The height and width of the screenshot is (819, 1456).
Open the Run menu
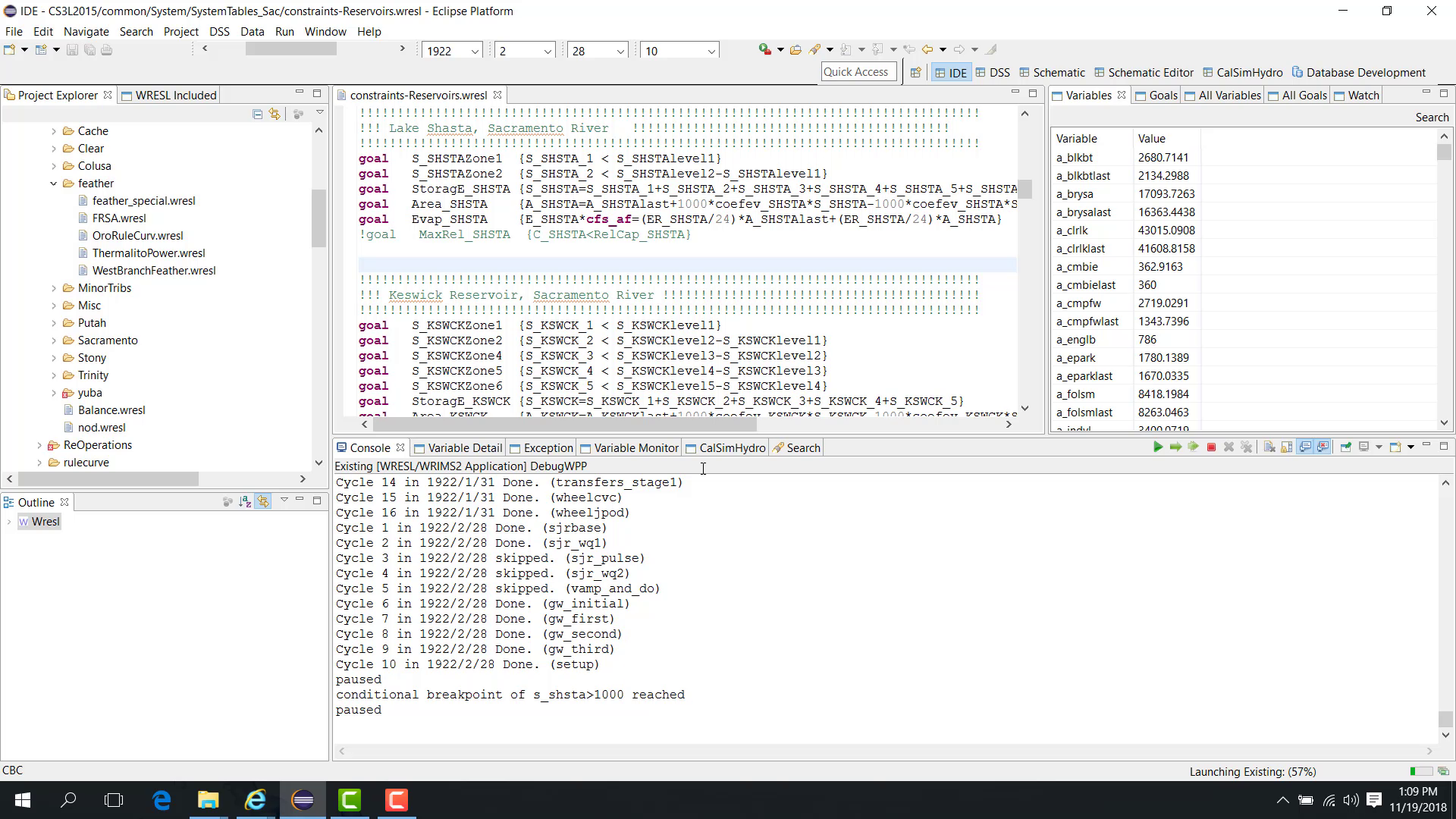284,32
